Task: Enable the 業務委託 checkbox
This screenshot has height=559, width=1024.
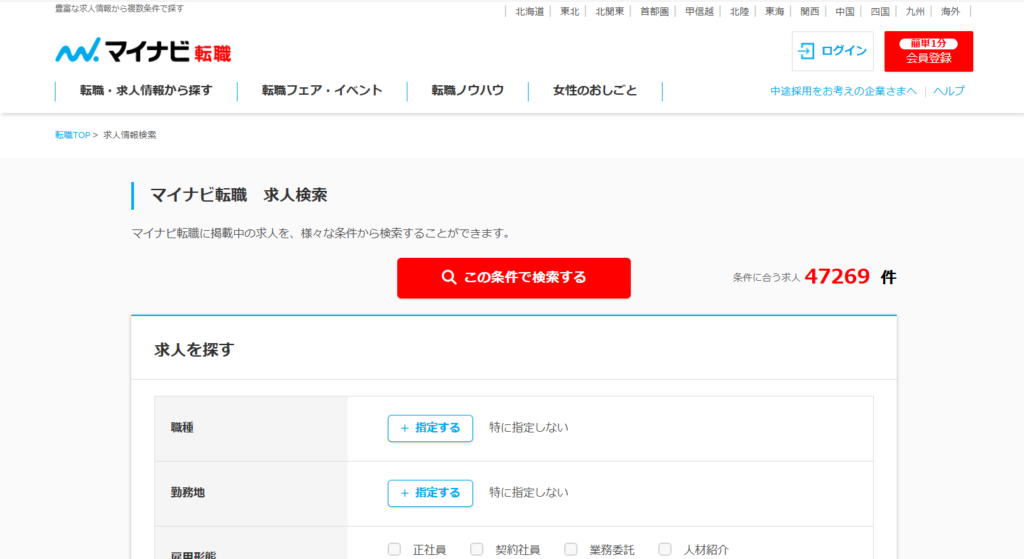Action: coord(571,549)
